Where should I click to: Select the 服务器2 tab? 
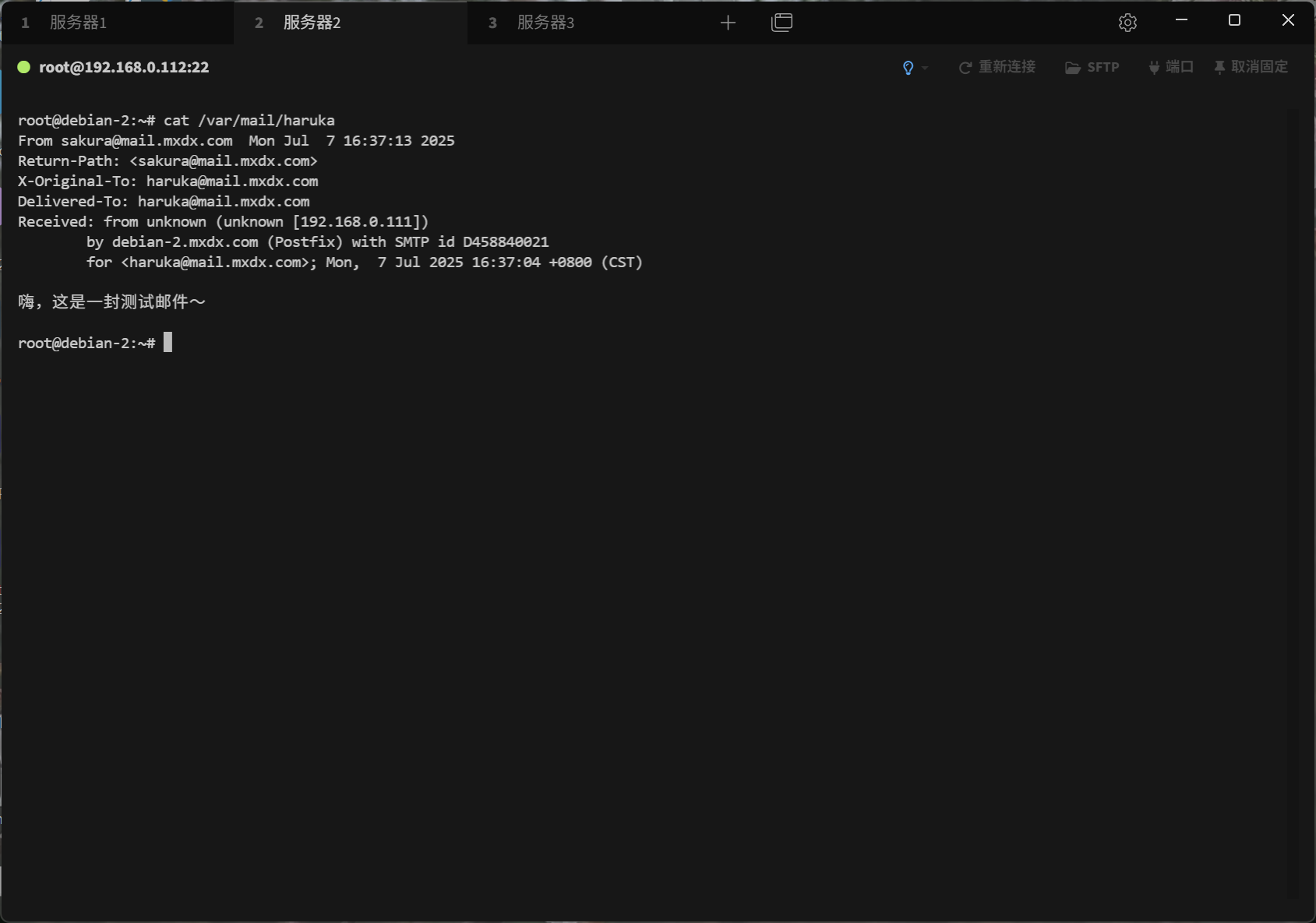[x=351, y=23]
